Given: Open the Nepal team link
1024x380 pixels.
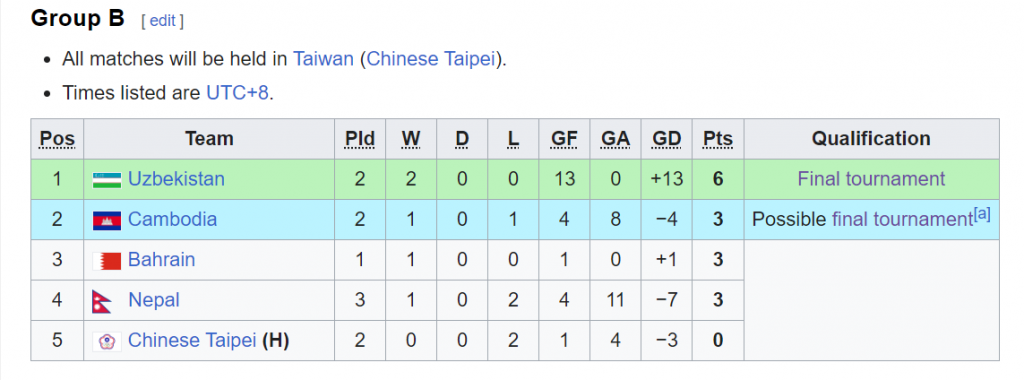Looking at the screenshot, I should 153,300.
